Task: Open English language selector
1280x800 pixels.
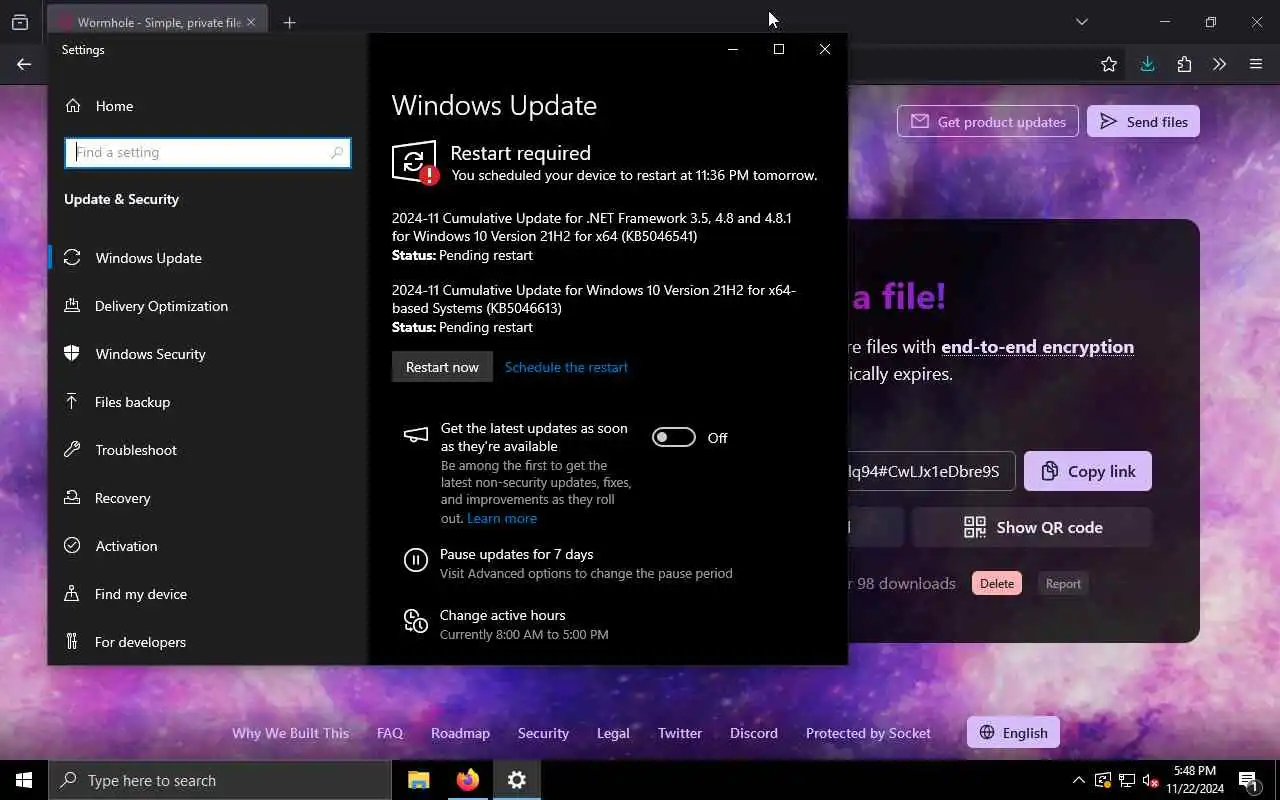Action: tap(1013, 733)
